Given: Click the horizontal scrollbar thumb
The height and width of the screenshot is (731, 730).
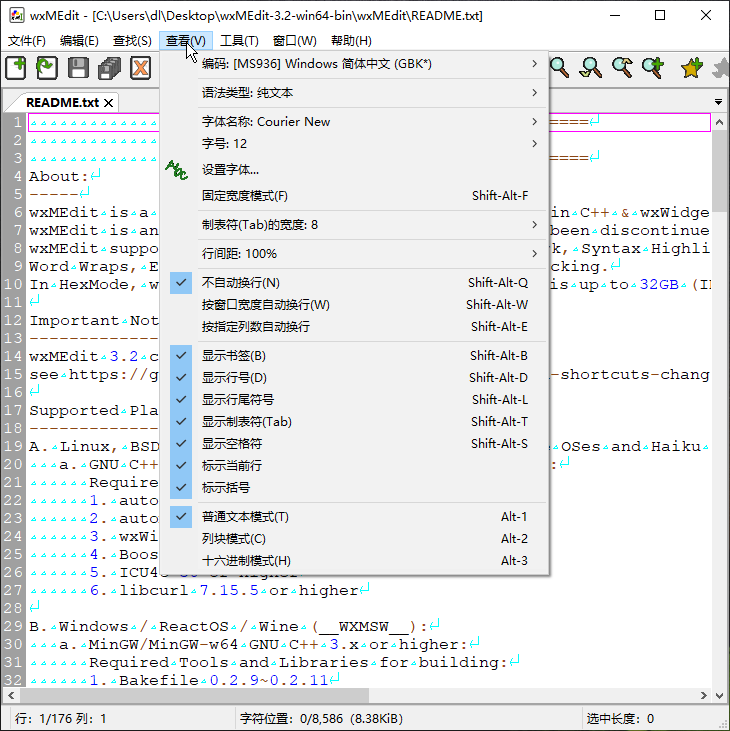Looking at the screenshot, I should coord(194,696).
